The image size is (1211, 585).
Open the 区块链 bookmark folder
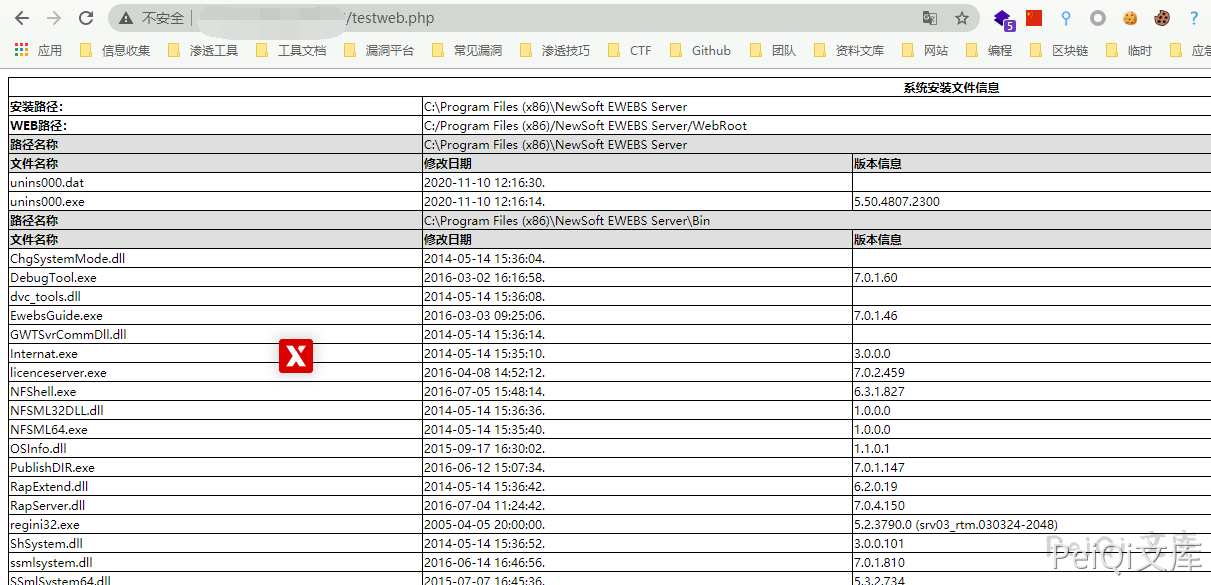click(x=1059, y=50)
